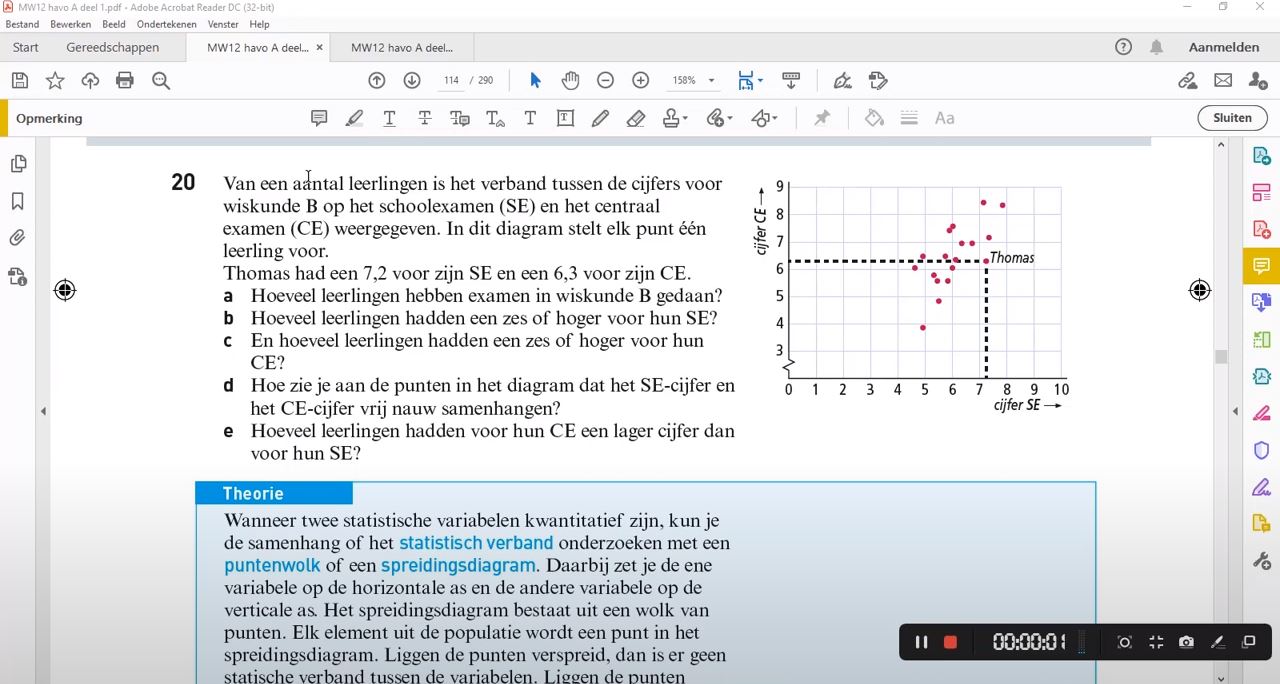Send the file by email

click(1223, 81)
